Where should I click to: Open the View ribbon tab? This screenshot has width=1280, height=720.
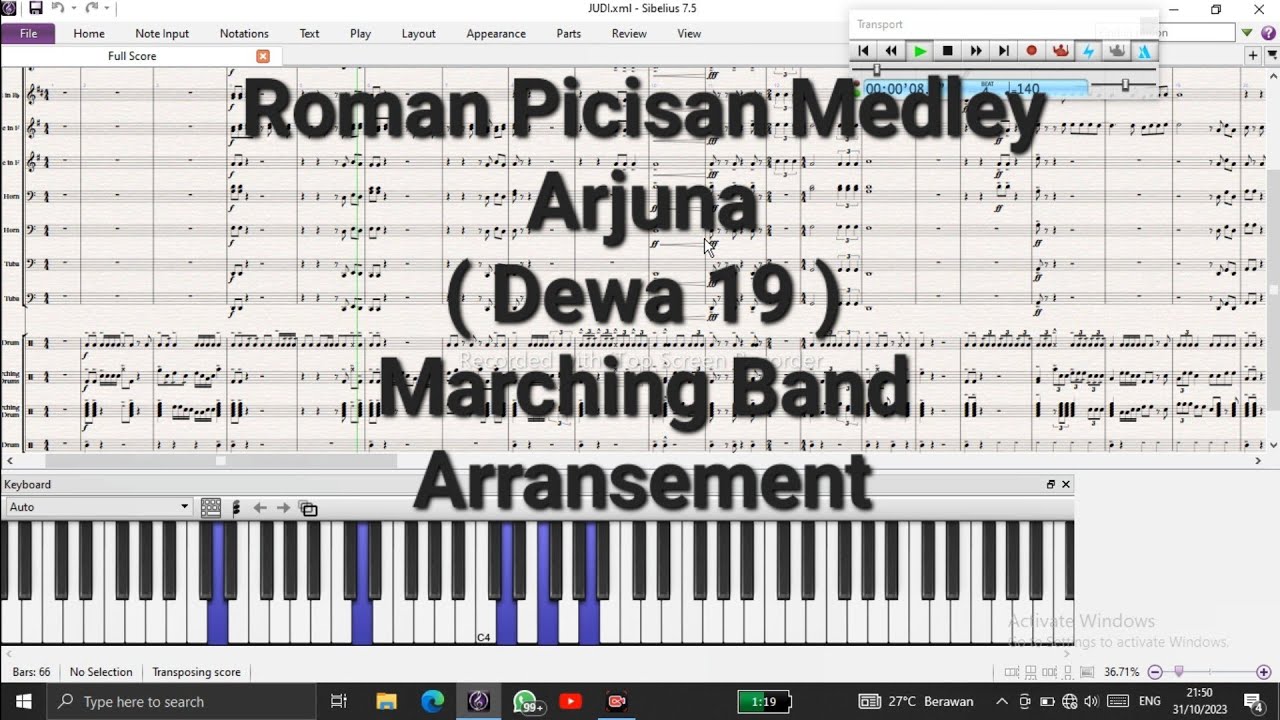[x=689, y=33]
